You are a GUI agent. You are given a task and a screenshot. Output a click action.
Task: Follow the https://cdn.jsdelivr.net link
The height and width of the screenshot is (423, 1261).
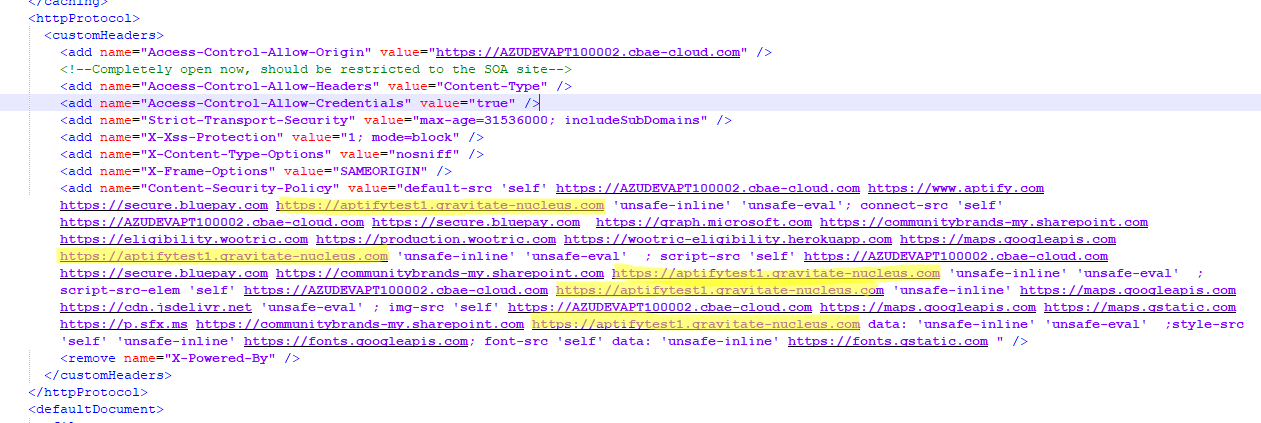(156, 306)
